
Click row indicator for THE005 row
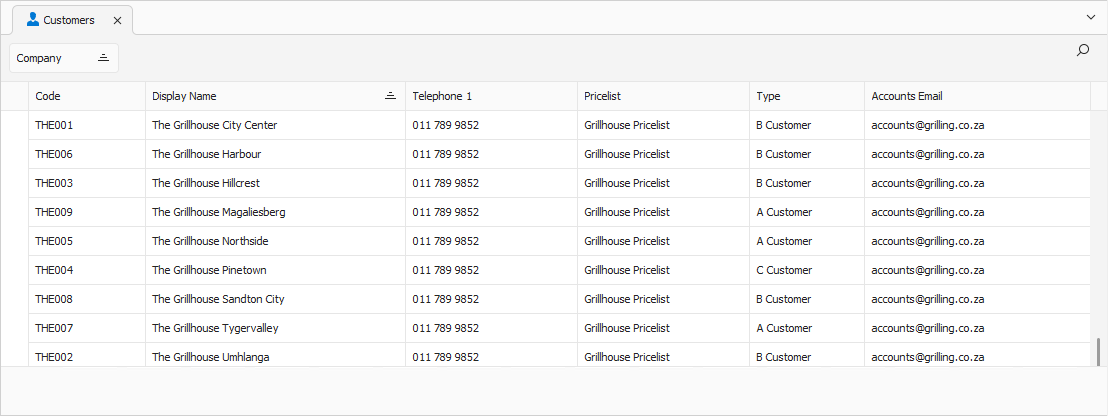click(x=14, y=241)
